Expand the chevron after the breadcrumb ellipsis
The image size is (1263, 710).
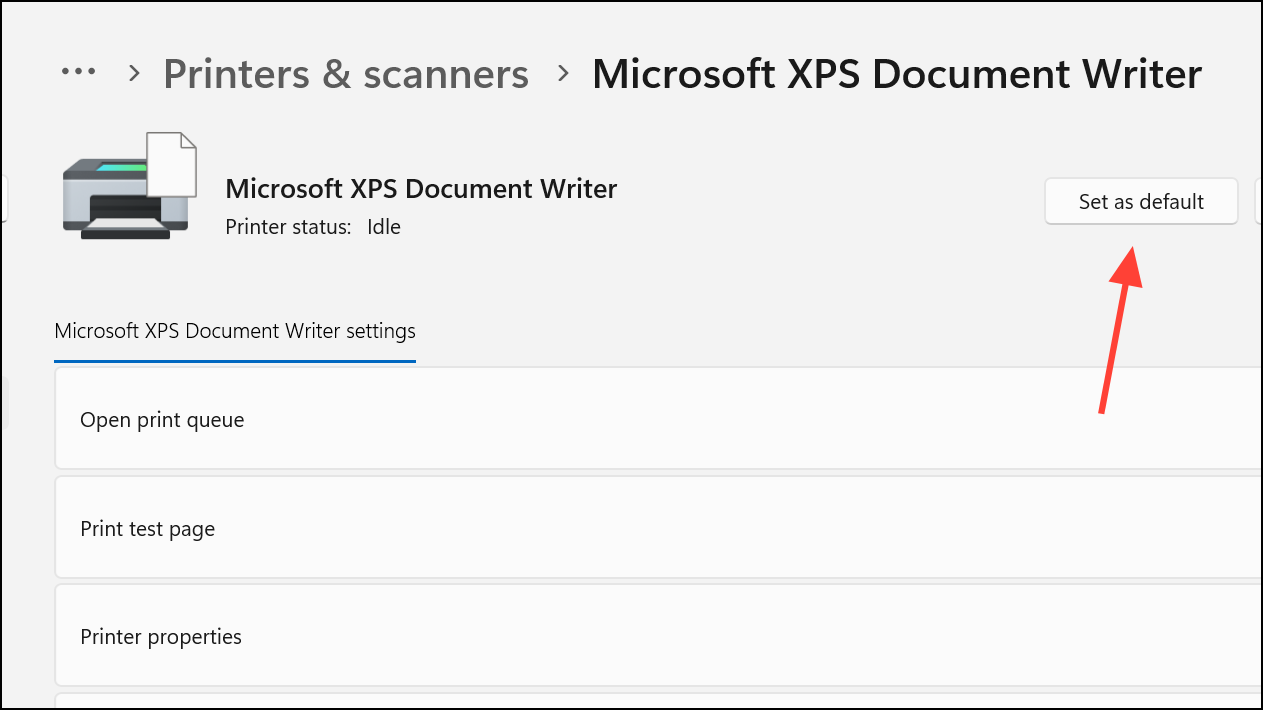pyautogui.click(x=131, y=72)
